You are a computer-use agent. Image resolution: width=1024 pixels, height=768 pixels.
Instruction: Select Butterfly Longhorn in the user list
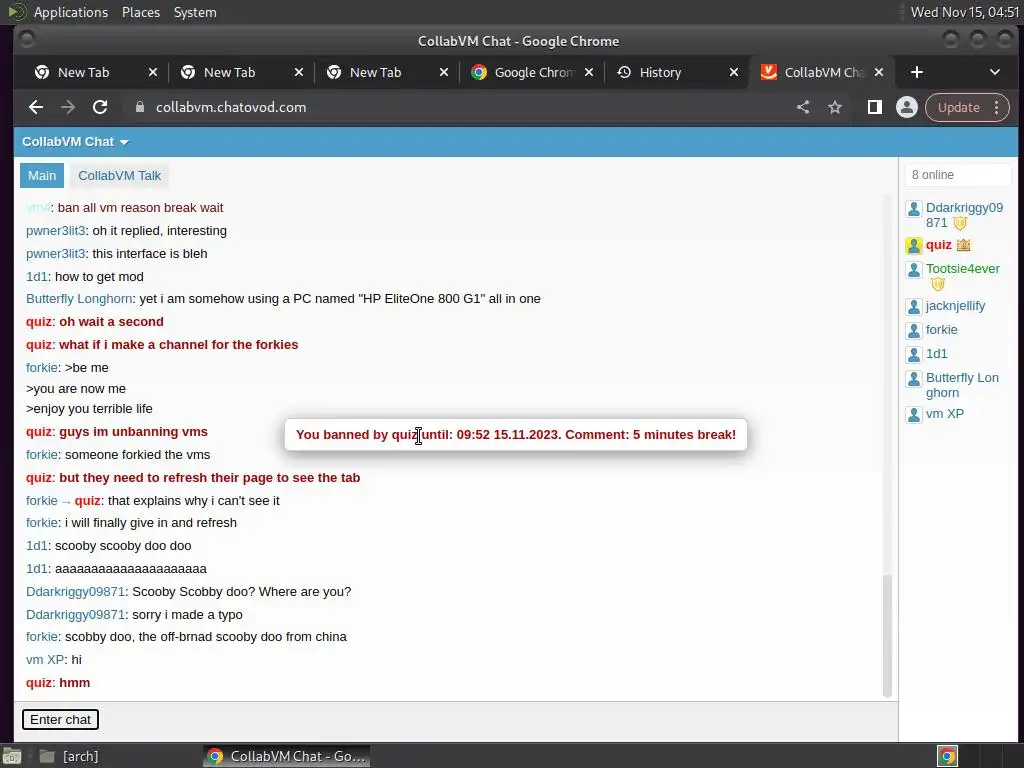pos(962,385)
